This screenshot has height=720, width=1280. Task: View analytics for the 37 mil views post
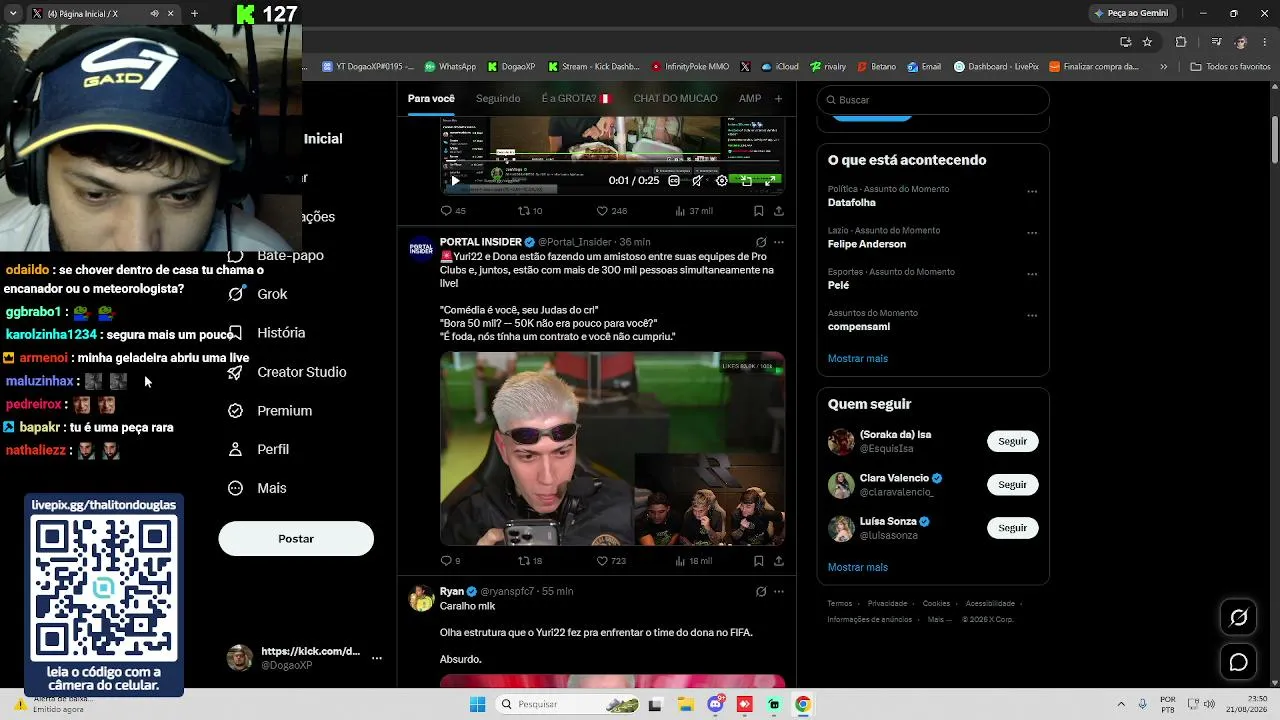click(694, 211)
